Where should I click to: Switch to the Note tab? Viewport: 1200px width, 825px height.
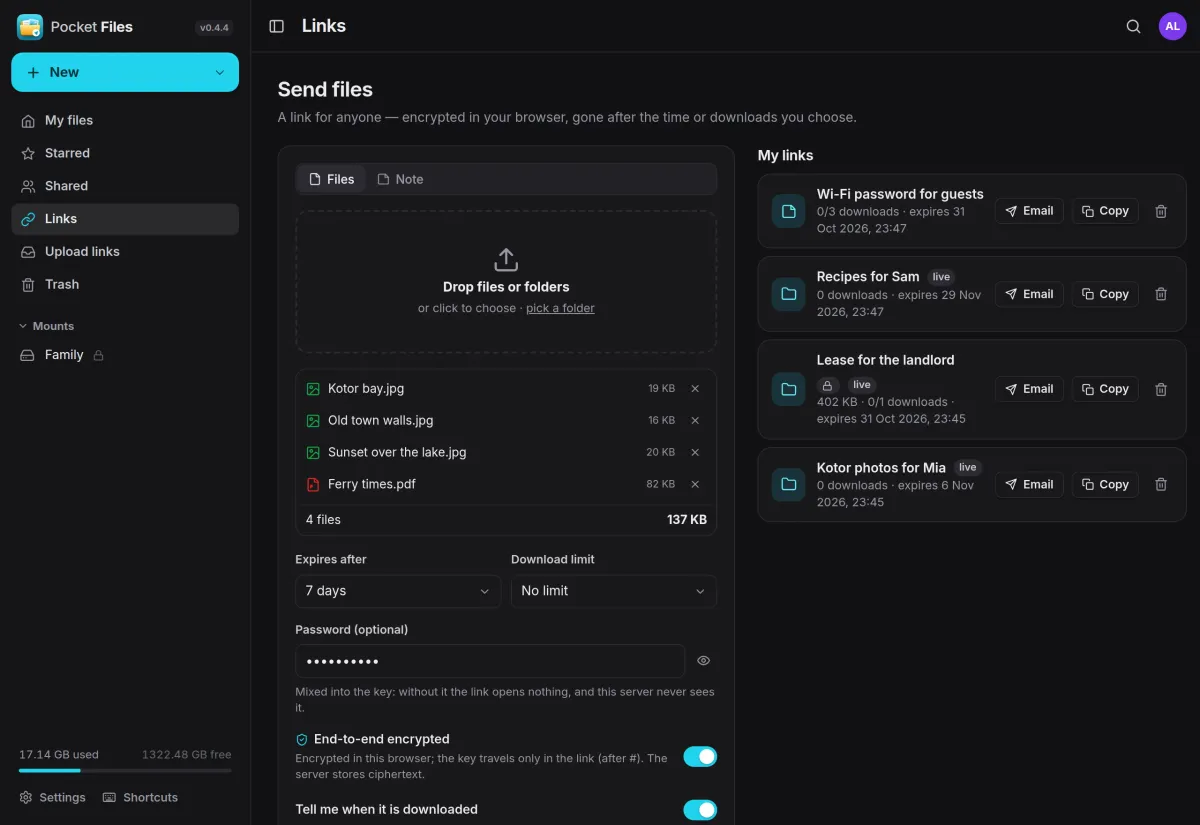pos(400,179)
